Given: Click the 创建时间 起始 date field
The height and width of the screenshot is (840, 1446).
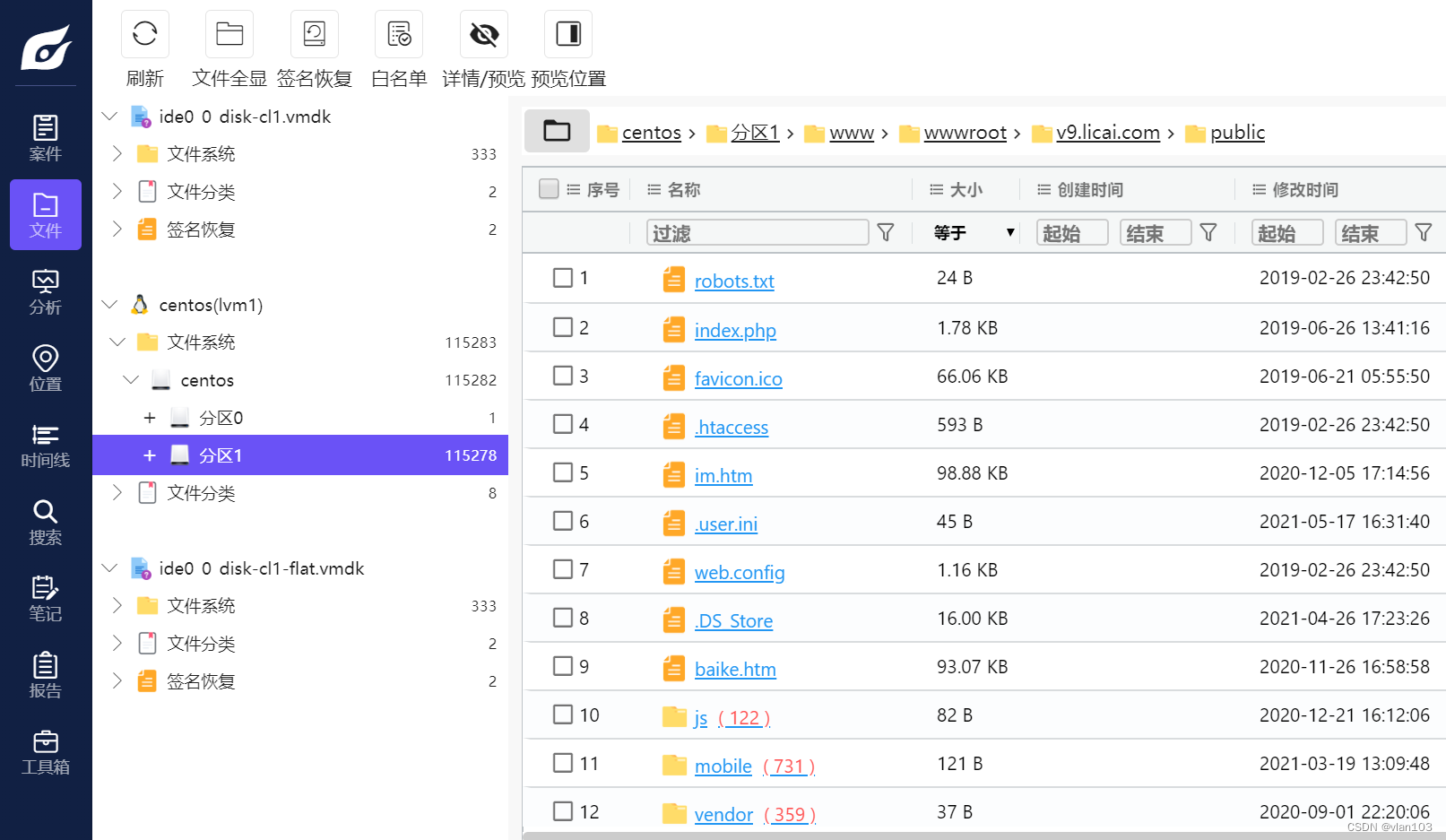Looking at the screenshot, I should click(x=1072, y=233).
